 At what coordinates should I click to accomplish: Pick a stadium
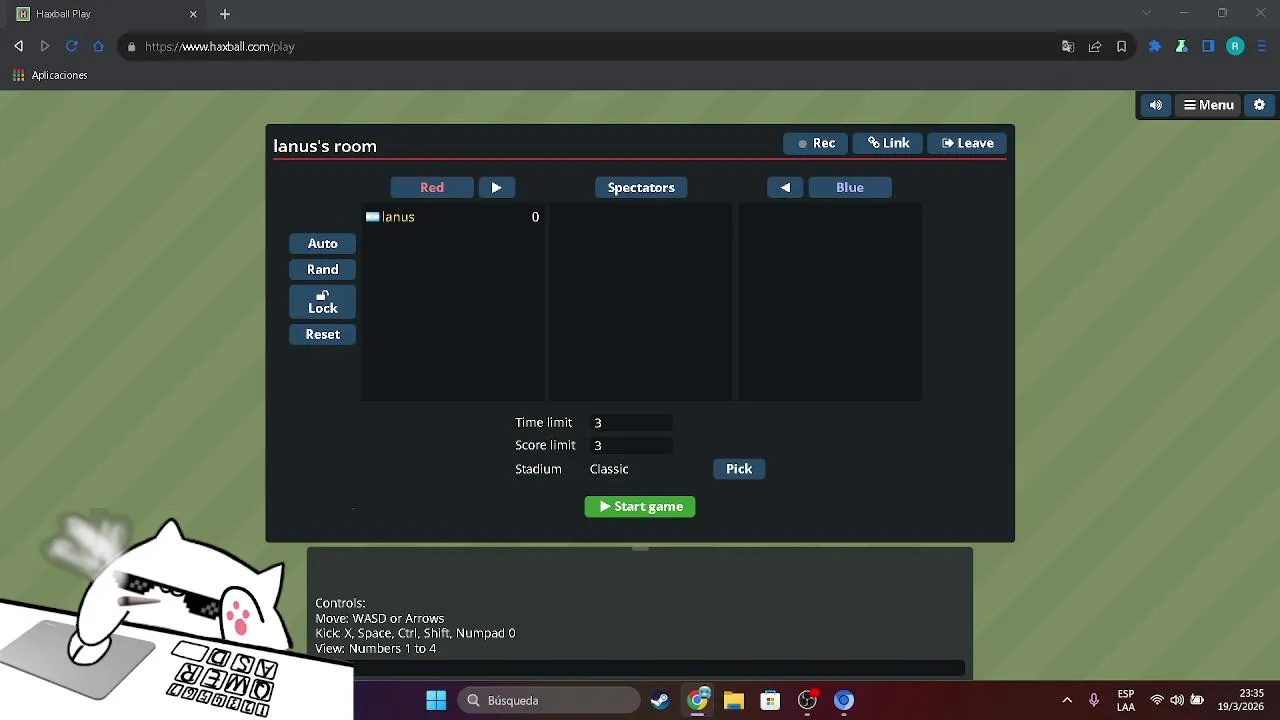pyautogui.click(x=739, y=469)
